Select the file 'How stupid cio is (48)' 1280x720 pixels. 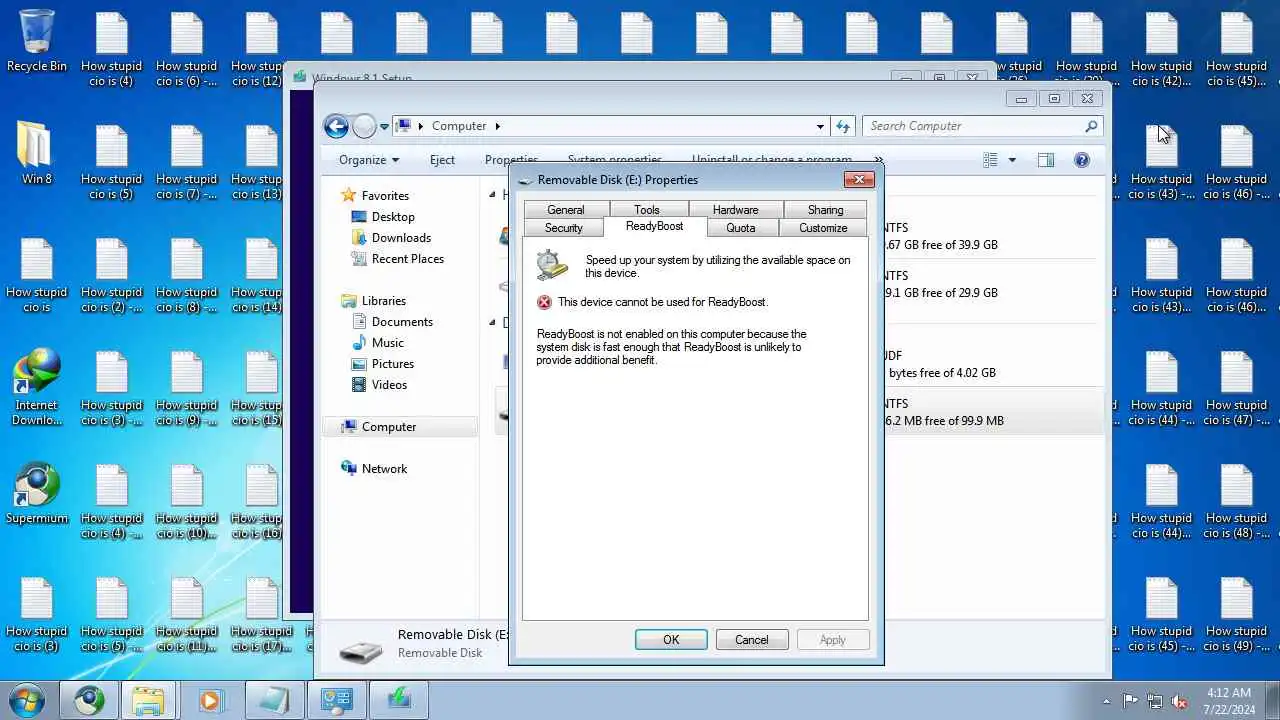(x=1237, y=501)
